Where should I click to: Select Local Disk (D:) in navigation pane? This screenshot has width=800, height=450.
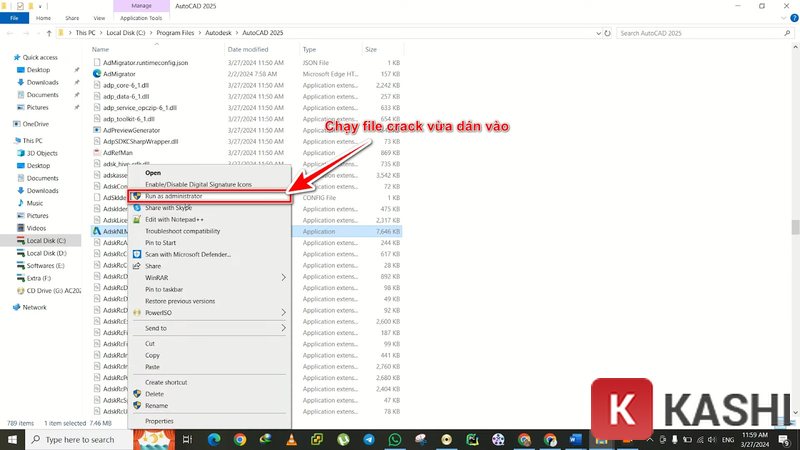click(x=46, y=253)
